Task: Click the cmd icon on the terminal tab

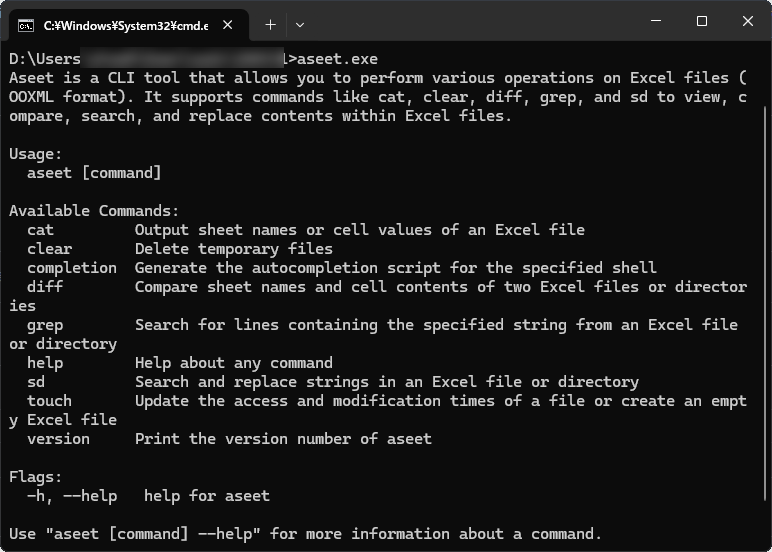Action: [26, 23]
